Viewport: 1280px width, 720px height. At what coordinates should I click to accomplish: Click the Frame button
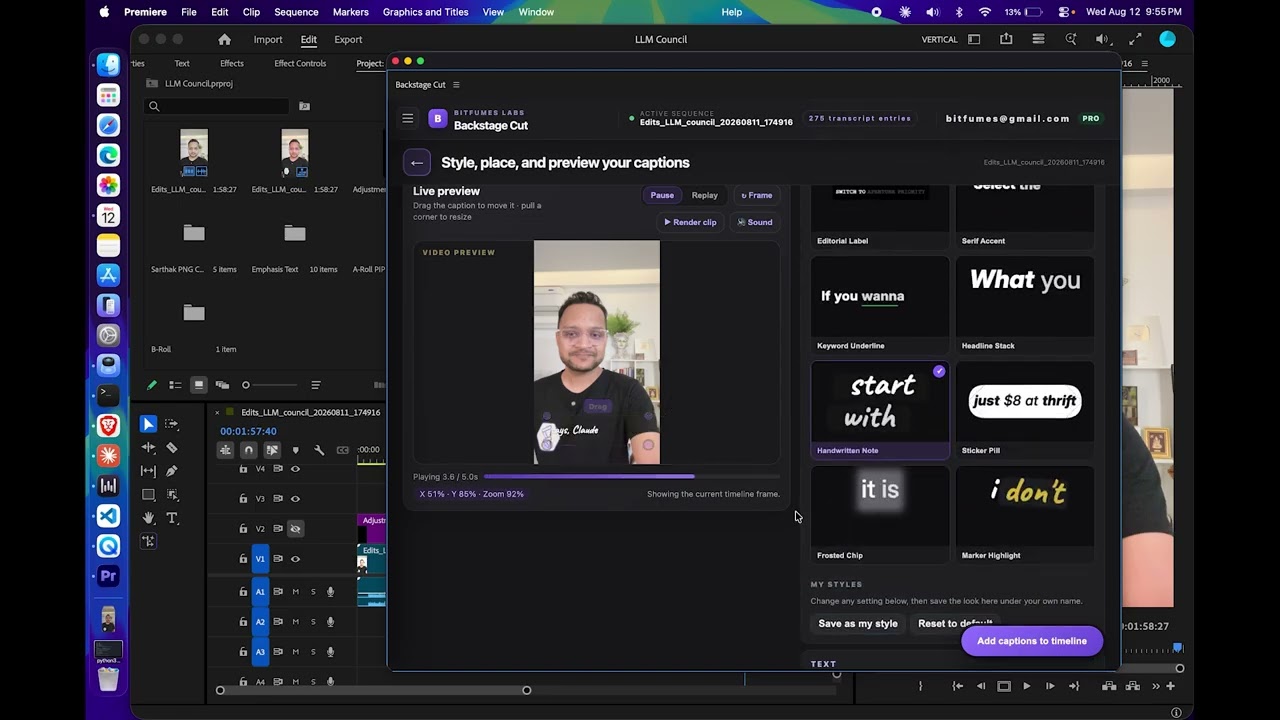756,195
